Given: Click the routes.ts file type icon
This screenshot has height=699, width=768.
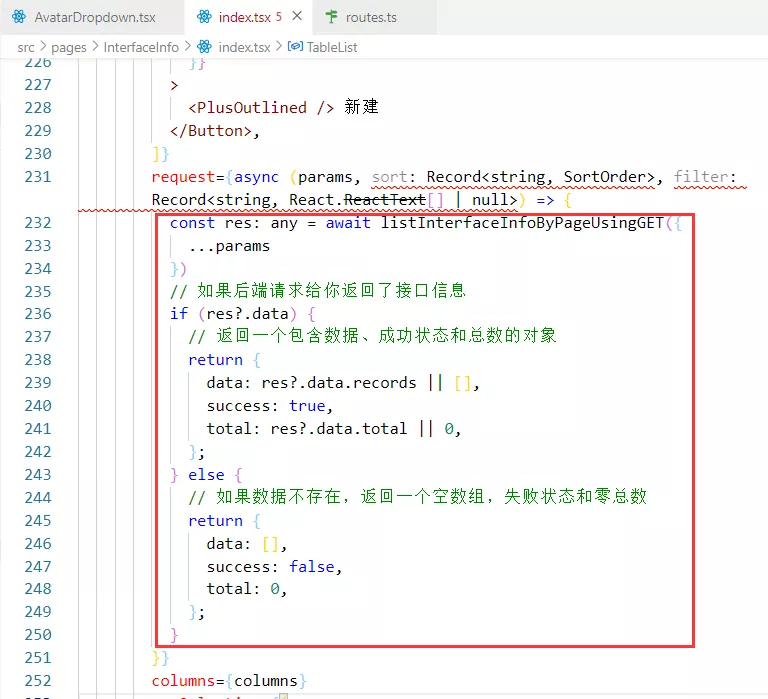Looking at the screenshot, I should (332, 17).
